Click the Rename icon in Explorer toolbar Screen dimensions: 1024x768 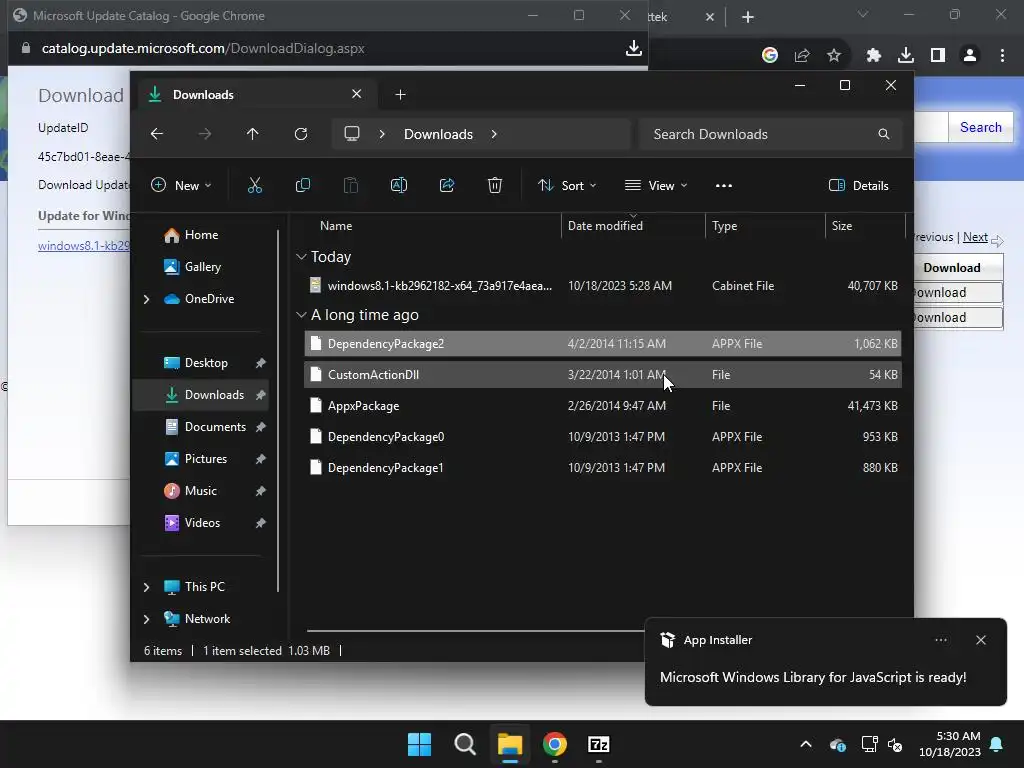point(399,185)
